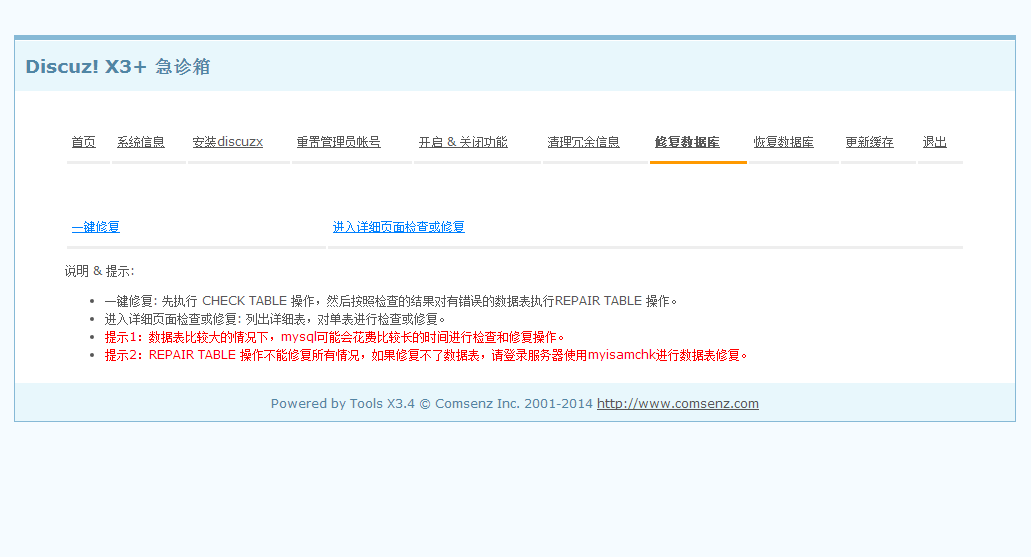This screenshot has width=1031, height=557.
Task: Go to the 更新缓存 tab
Action: [869, 141]
